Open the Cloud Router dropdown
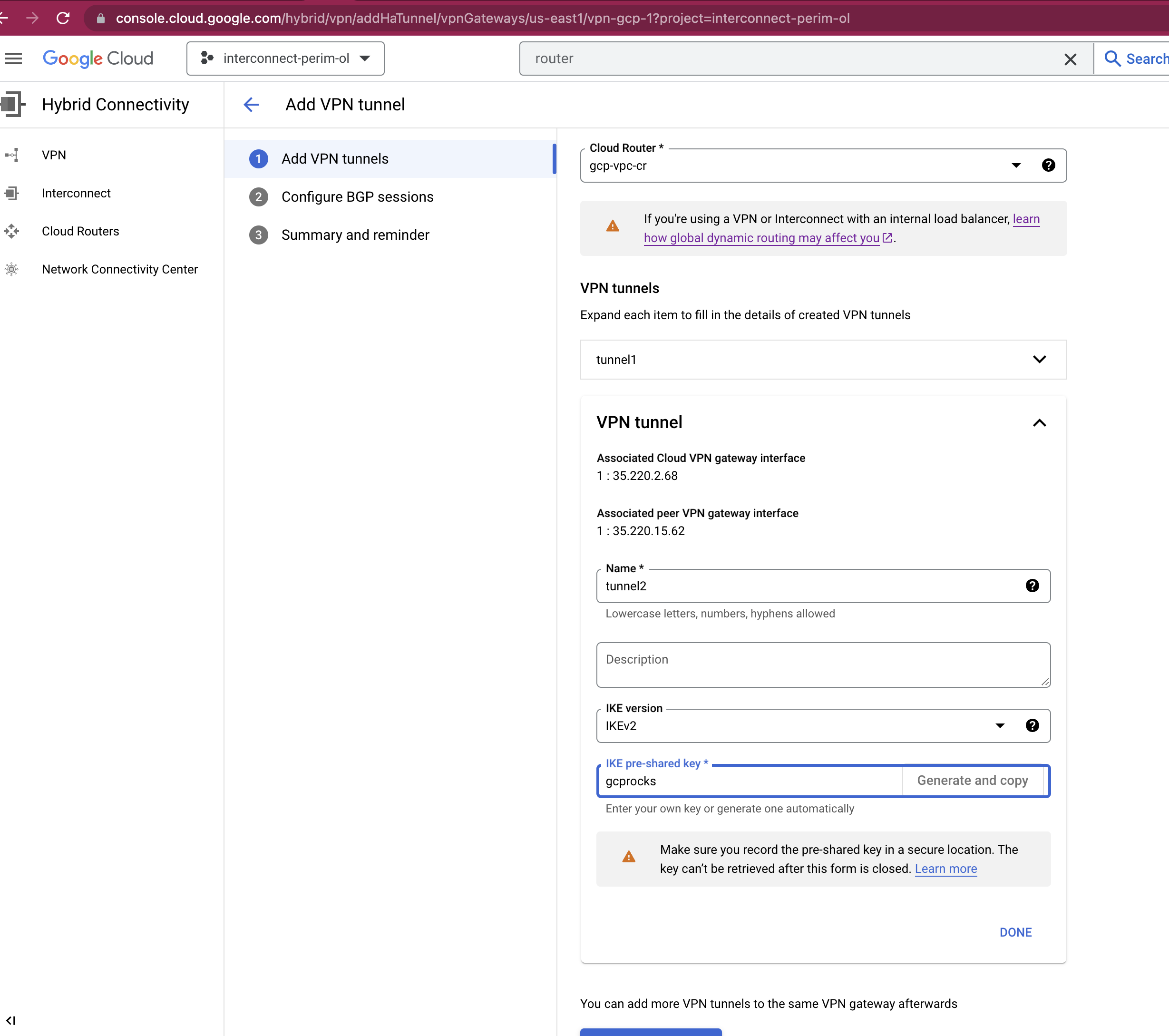 coord(1016,166)
